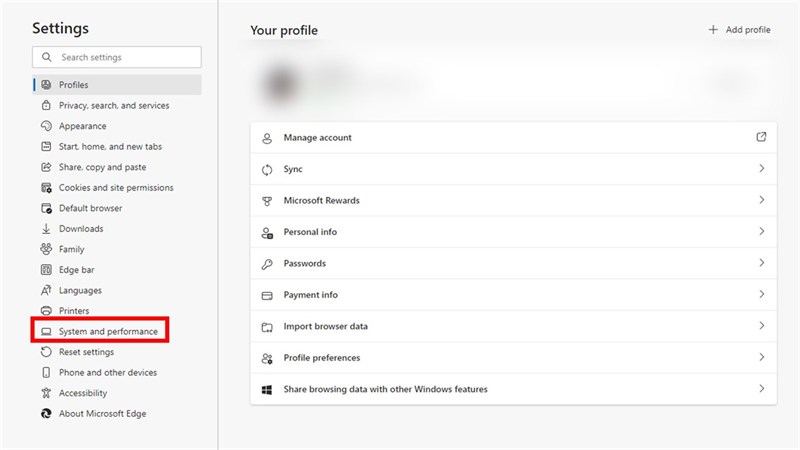Click the Profiles sidebar icon
The image size is (800, 450).
[x=46, y=85]
